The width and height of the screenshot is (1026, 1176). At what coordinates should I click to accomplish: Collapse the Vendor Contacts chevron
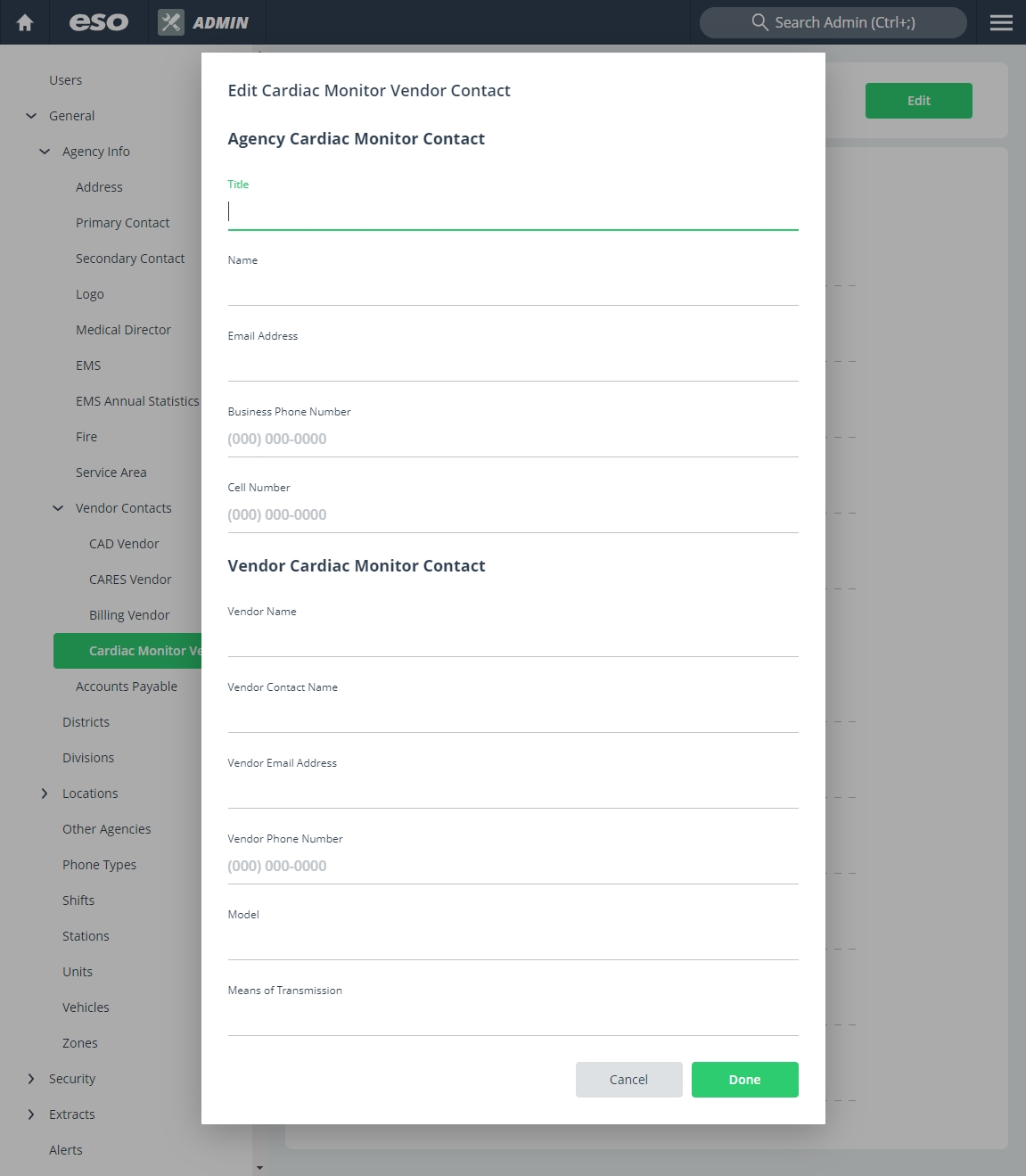click(x=58, y=508)
